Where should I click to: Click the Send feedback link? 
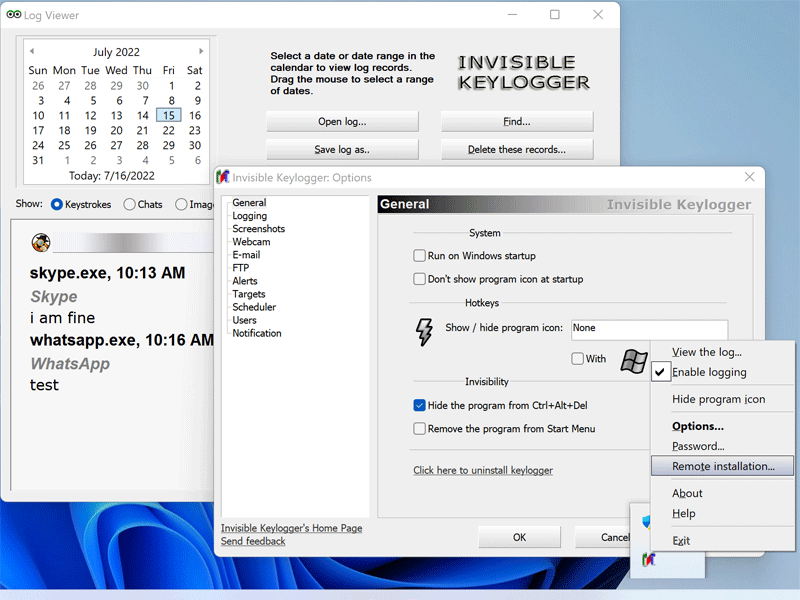click(253, 541)
